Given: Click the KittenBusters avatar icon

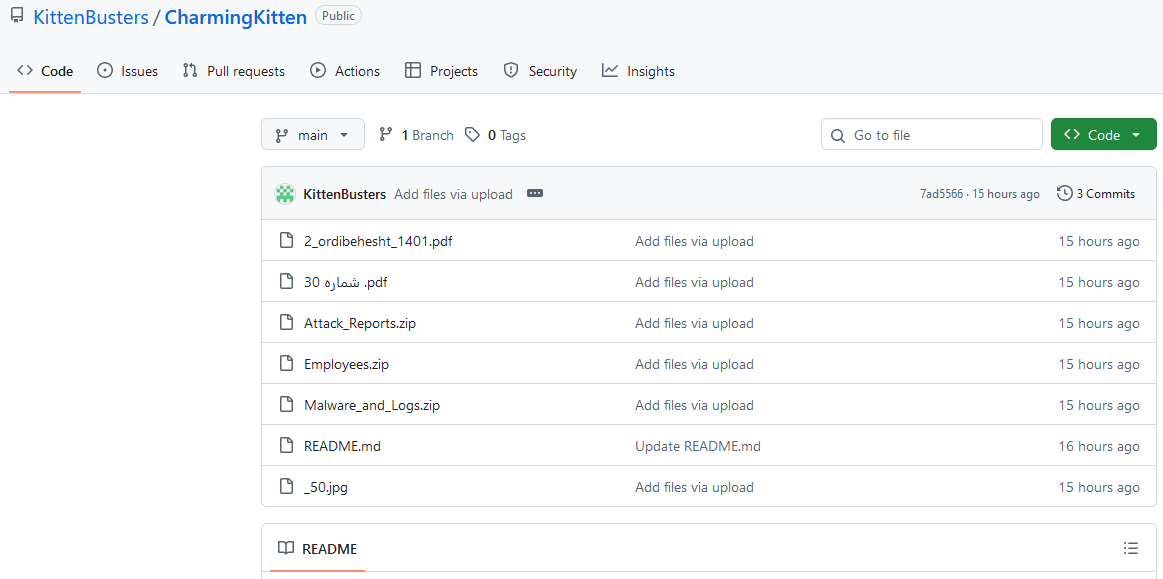Looking at the screenshot, I should point(285,194).
